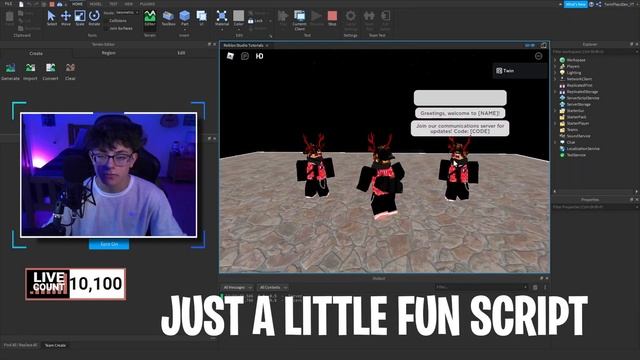The height and width of the screenshot is (360, 640).
Task: Select the Region tab in Terrain Editor
Action: point(109,53)
